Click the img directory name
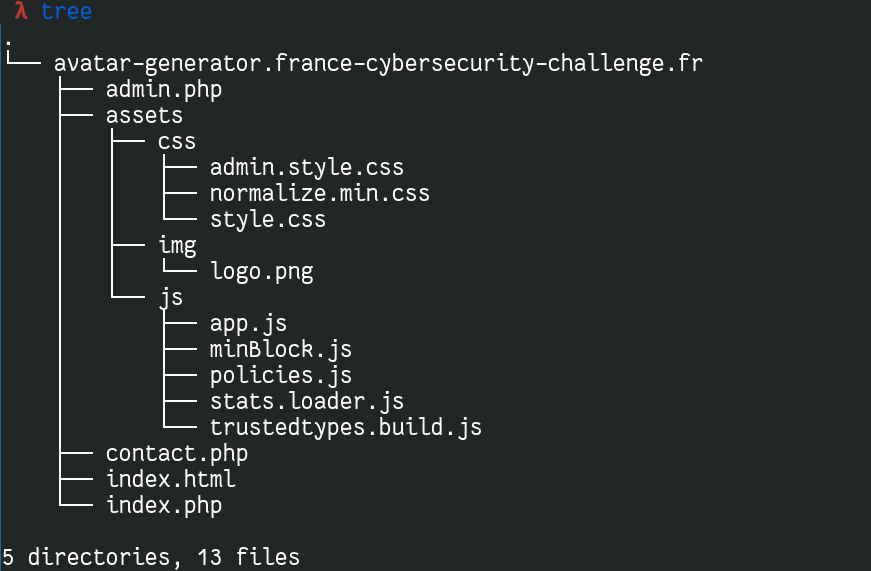The width and height of the screenshot is (871, 571). (177, 246)
